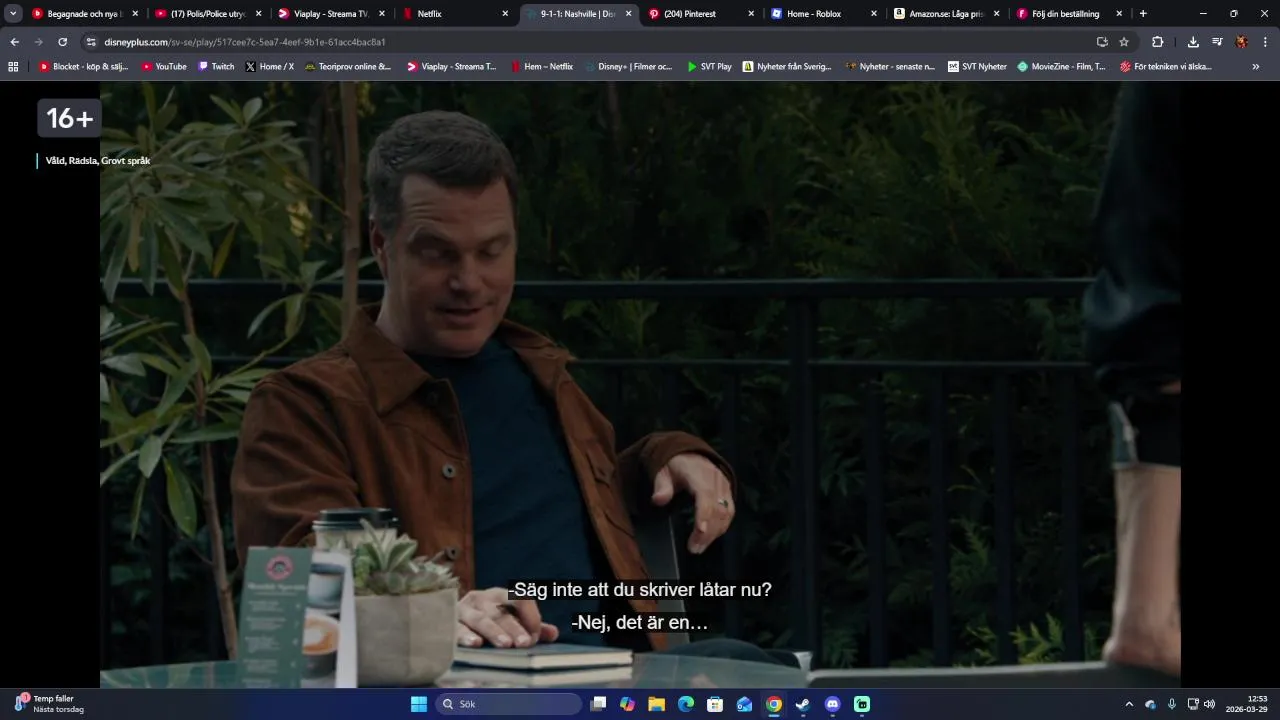Open the weather widget Temp faller
The width and height of the screenshot is (1280, 720).
(x=49, y=703)
